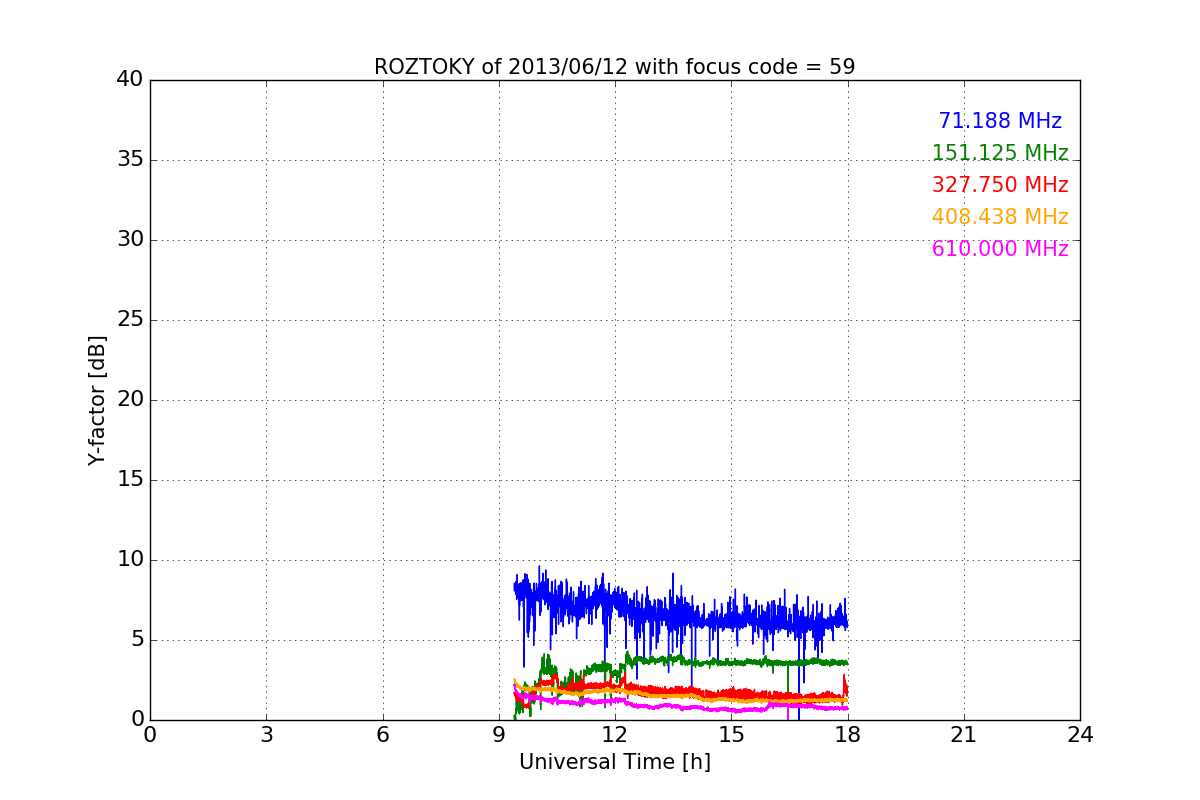Click the x-axis tick label 18
This screenshot has width=1200, height=800.
(847, 735)
